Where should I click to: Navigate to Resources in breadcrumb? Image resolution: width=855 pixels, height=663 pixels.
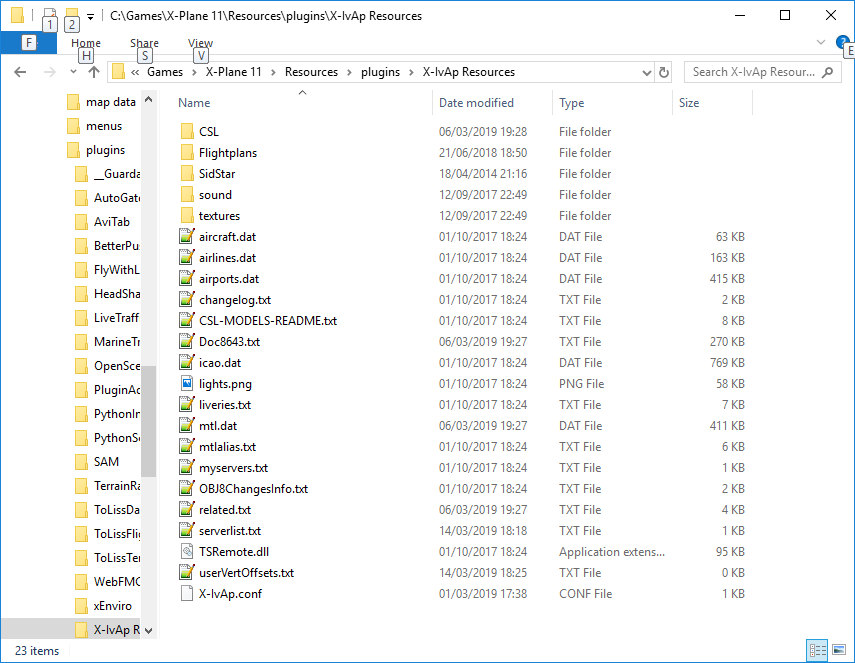coord(311,72)
